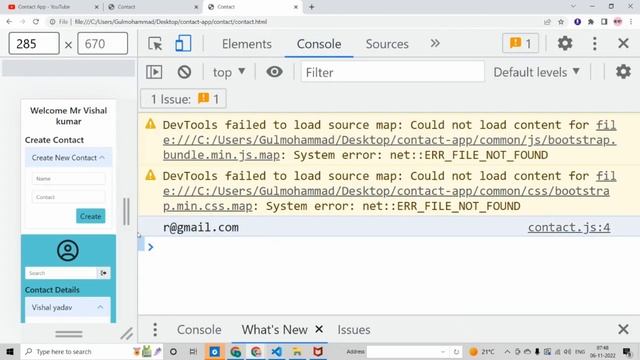Screen dimensions: 640x360
Task: Close the bottom drawer
Action: (x=623, y=329)
